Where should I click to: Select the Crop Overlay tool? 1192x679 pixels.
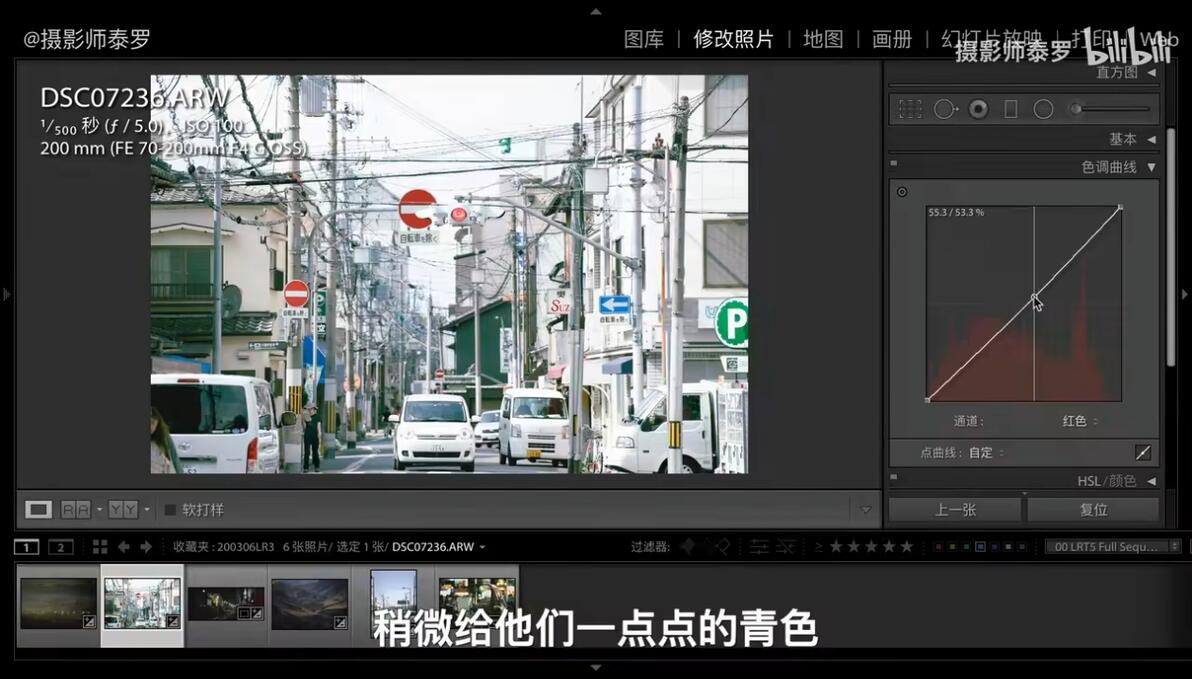click(910, 109)
